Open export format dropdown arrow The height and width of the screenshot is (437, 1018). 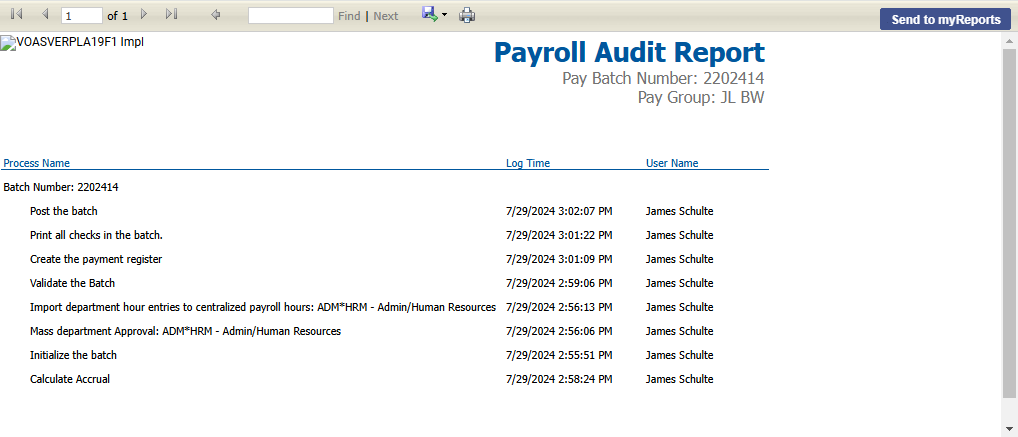(445, 15)
